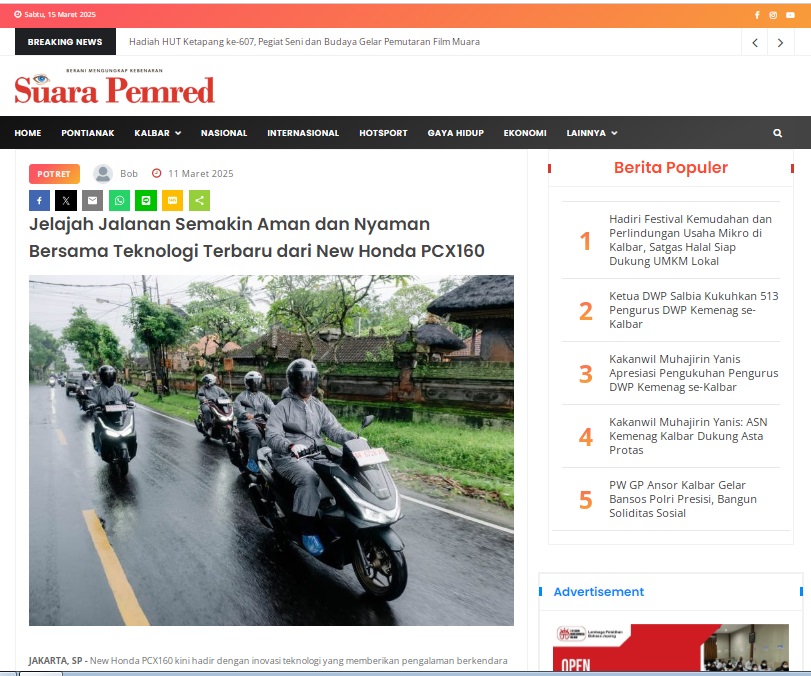Image resolution: width=811 pixels, height=676 pixels.
Task: Open popular story on Festival Kemudahan UMKM
Action: 690,240
